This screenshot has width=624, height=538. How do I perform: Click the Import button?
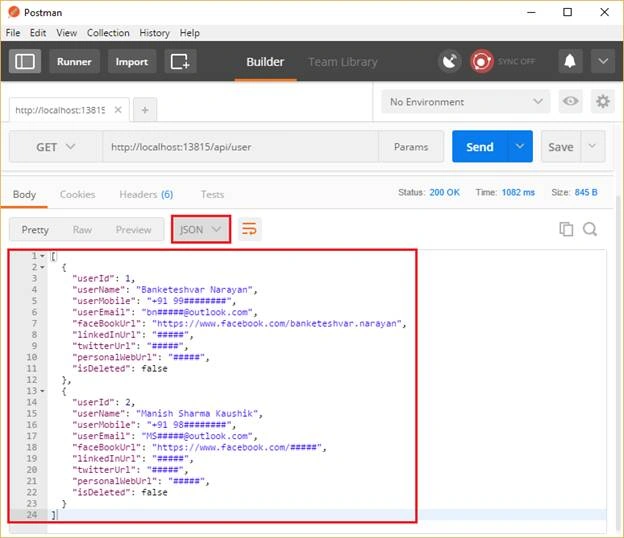coord(132,62)
